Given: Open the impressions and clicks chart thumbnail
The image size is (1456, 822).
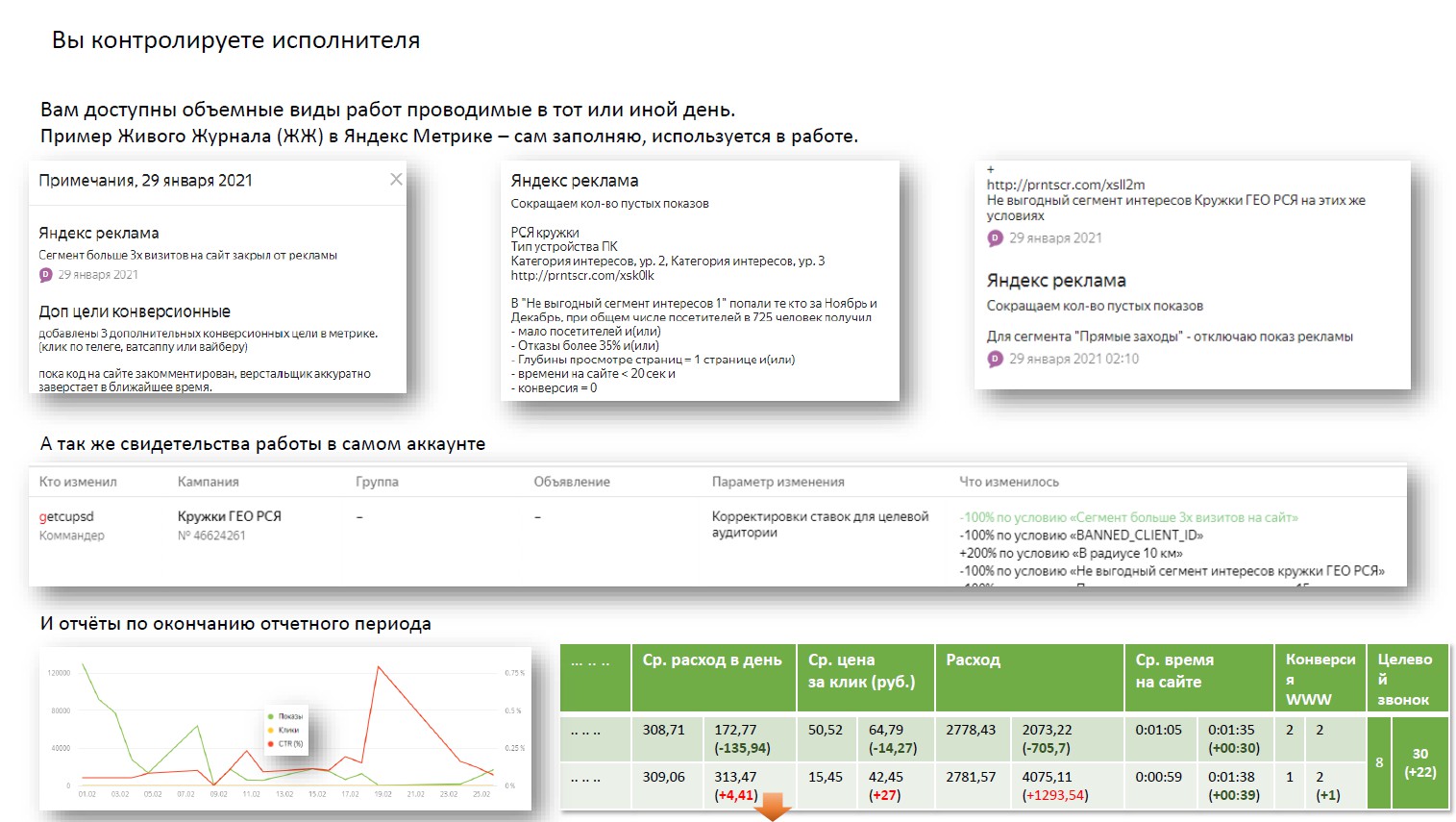Looking at the screenshot, I should click(285, 729).
